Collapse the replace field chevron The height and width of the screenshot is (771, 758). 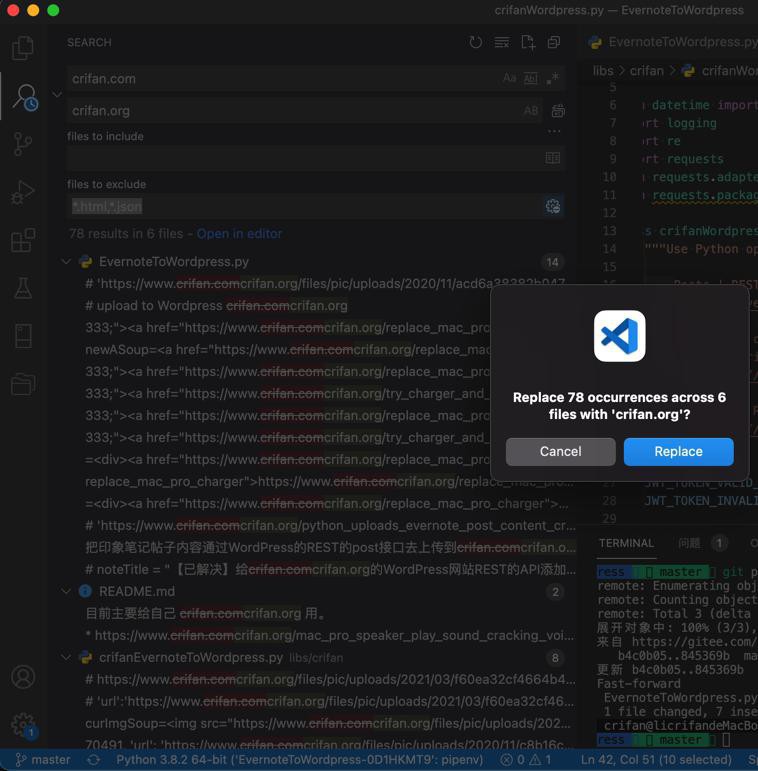point(57,94)
